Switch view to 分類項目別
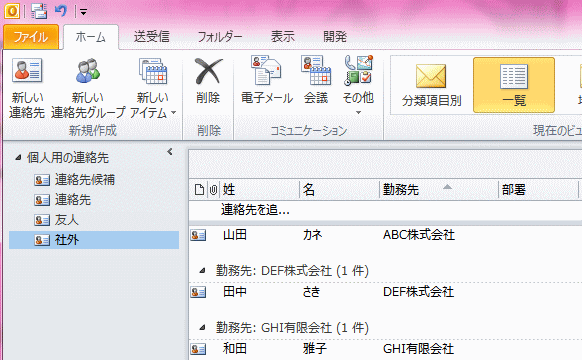582x360 pixels. [431, 85]
